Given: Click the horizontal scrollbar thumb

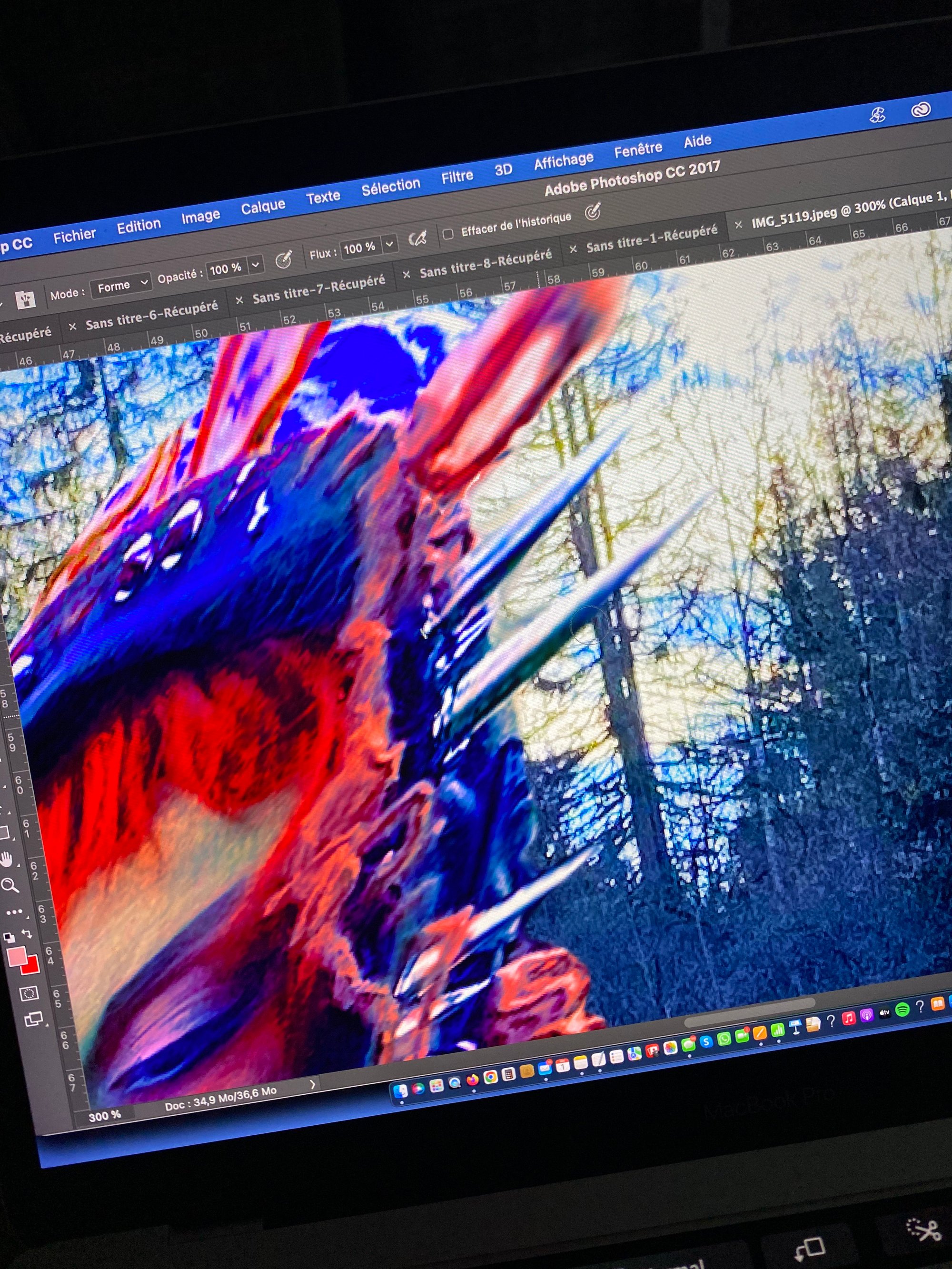Looking at the screenshot, I should pyautogui.click(x=749, y=1013).
